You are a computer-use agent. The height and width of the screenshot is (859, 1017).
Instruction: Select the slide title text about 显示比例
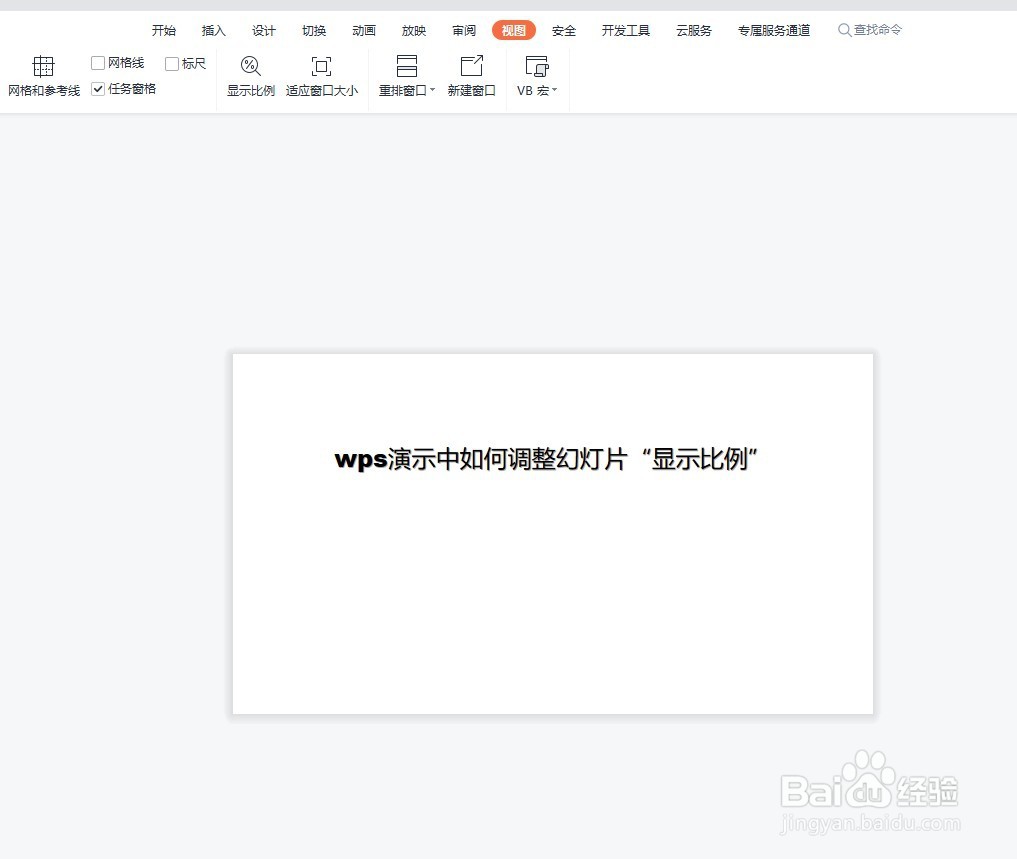[x=546, y=459]
